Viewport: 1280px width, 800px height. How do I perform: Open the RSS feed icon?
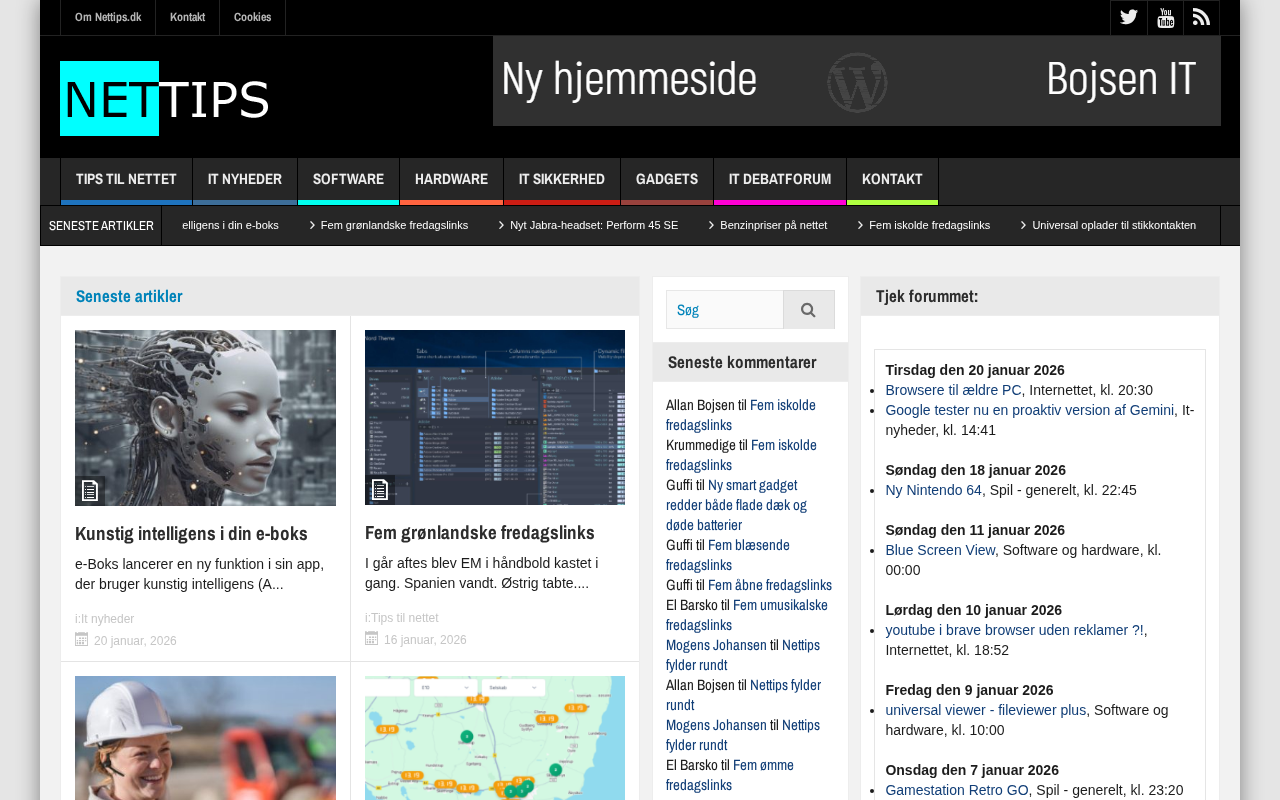(1201, 18)
